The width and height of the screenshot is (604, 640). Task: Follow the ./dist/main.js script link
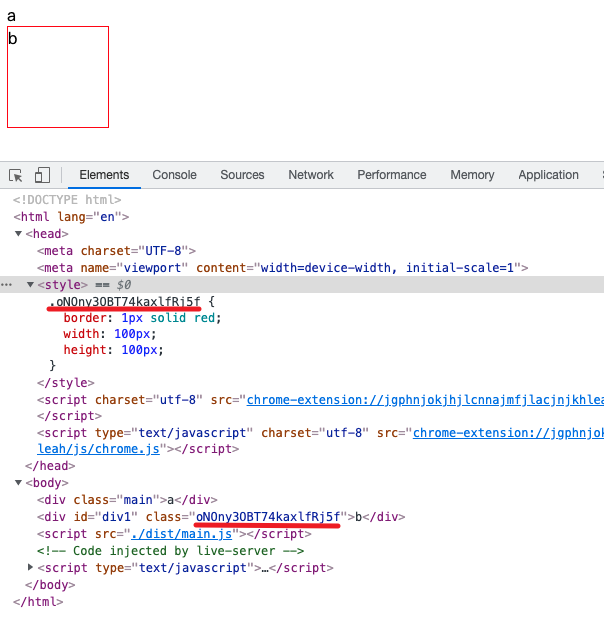[x=182, y=534]
